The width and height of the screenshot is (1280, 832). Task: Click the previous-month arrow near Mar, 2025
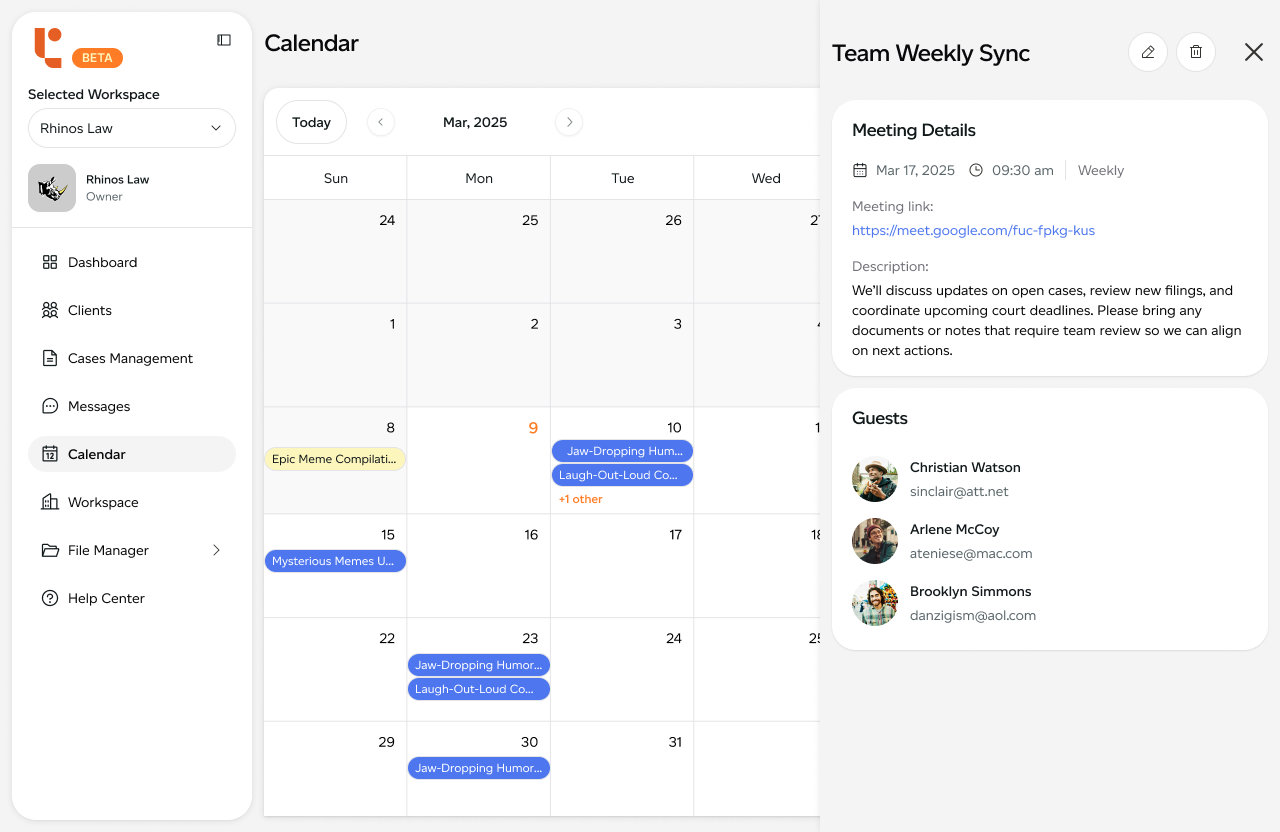pyautogui.click(x=380, y=121)
